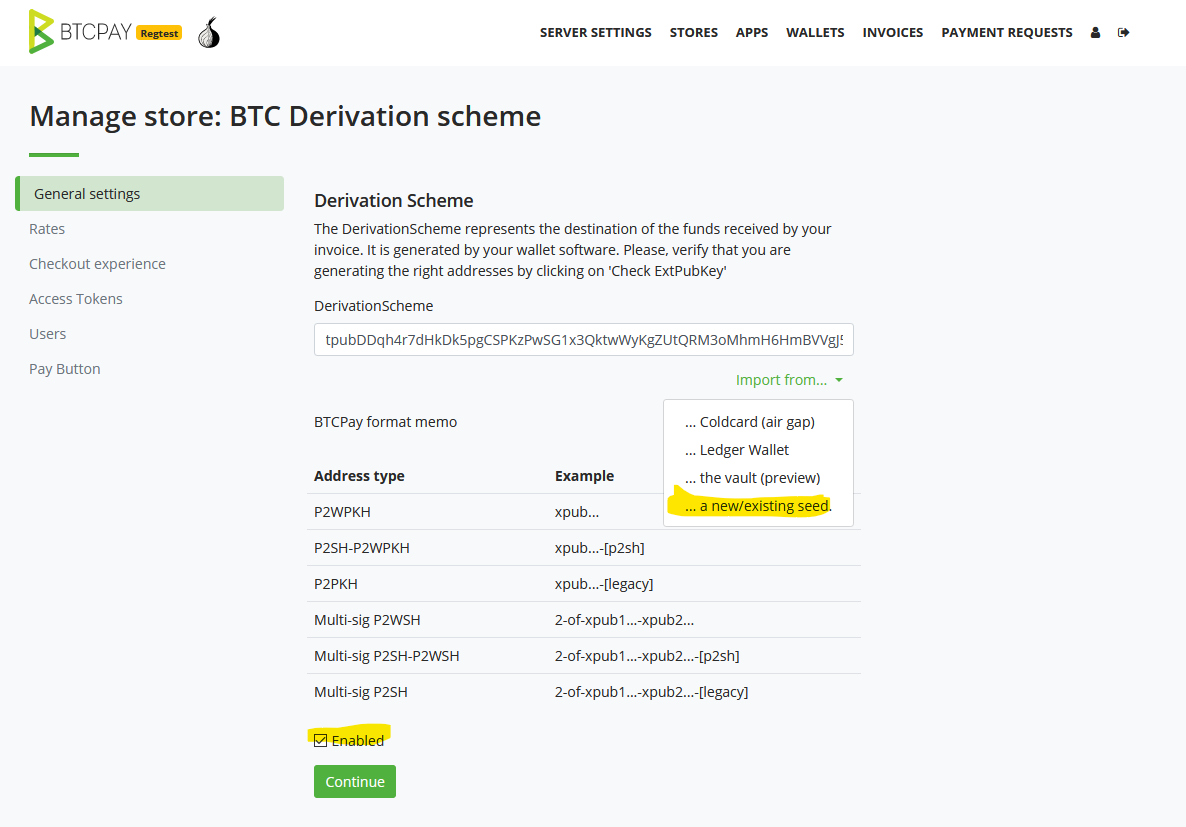Screen dimensions: 1186x827
Task: Select the Rates settings section
Action: point(47,228)
